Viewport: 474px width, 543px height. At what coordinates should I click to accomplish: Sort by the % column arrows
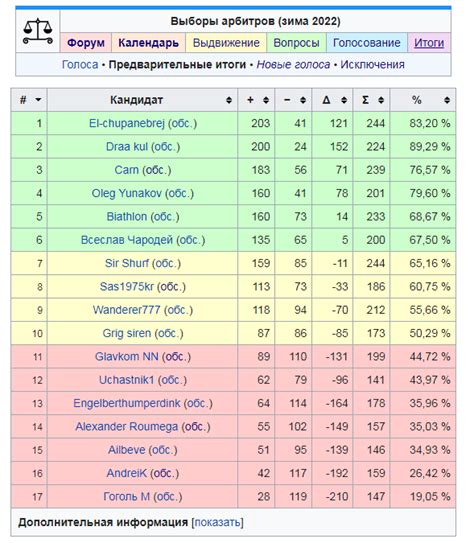447,100
